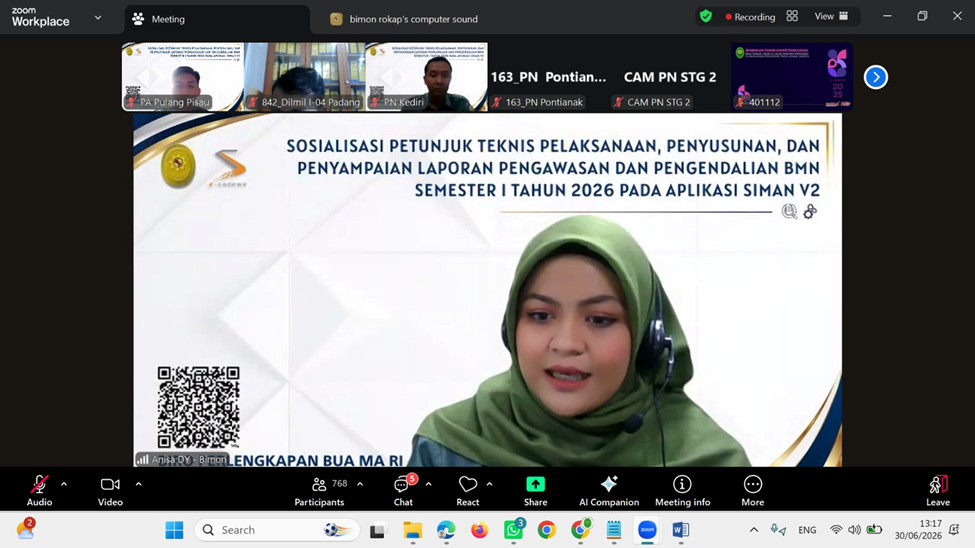
Task: Open Microsoft Word from the taskbar
Action: tap(681, 530)
